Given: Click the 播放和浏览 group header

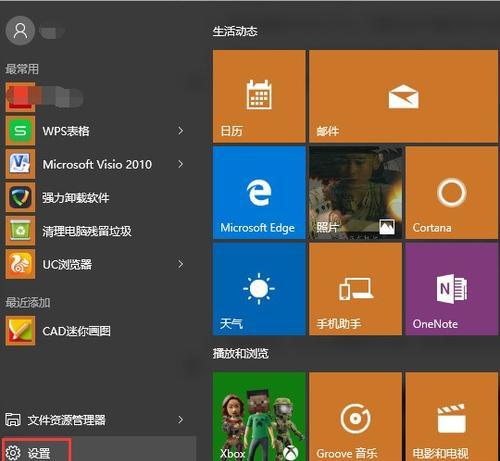Looking at the screenshot, I should [x=241, y=353].
